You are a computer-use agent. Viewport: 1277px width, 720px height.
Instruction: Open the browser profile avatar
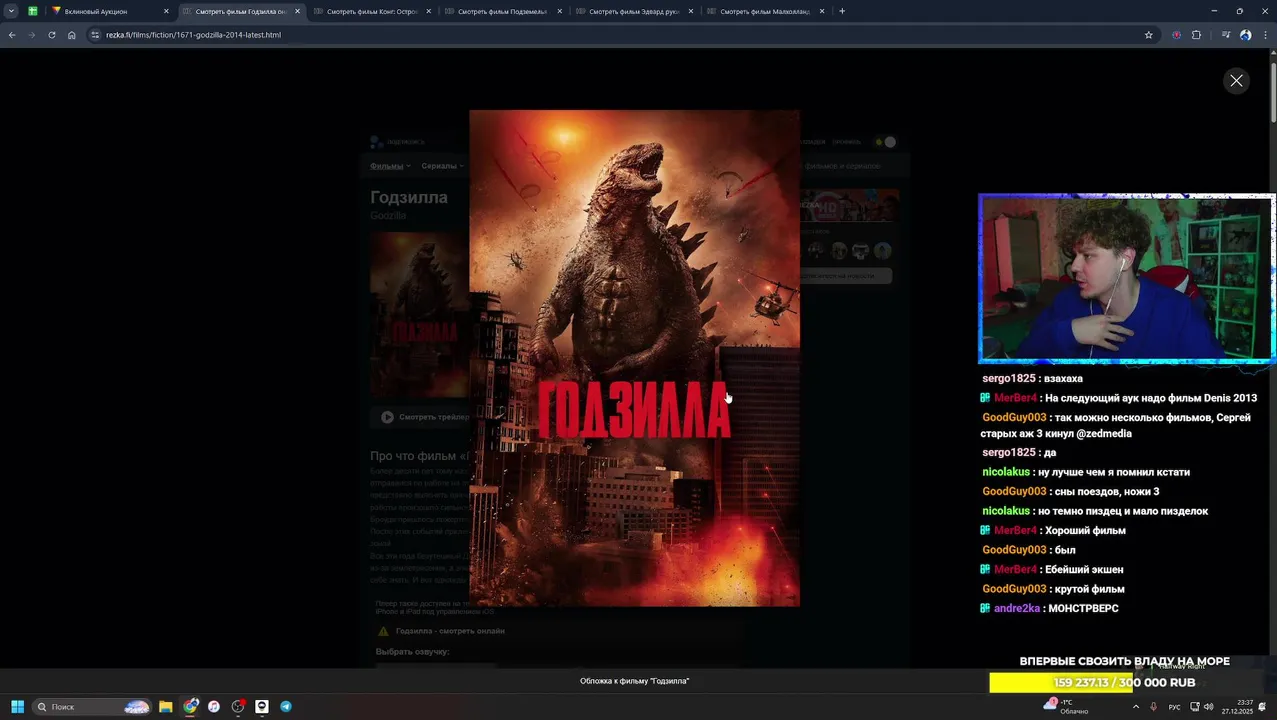[1245, 35]
